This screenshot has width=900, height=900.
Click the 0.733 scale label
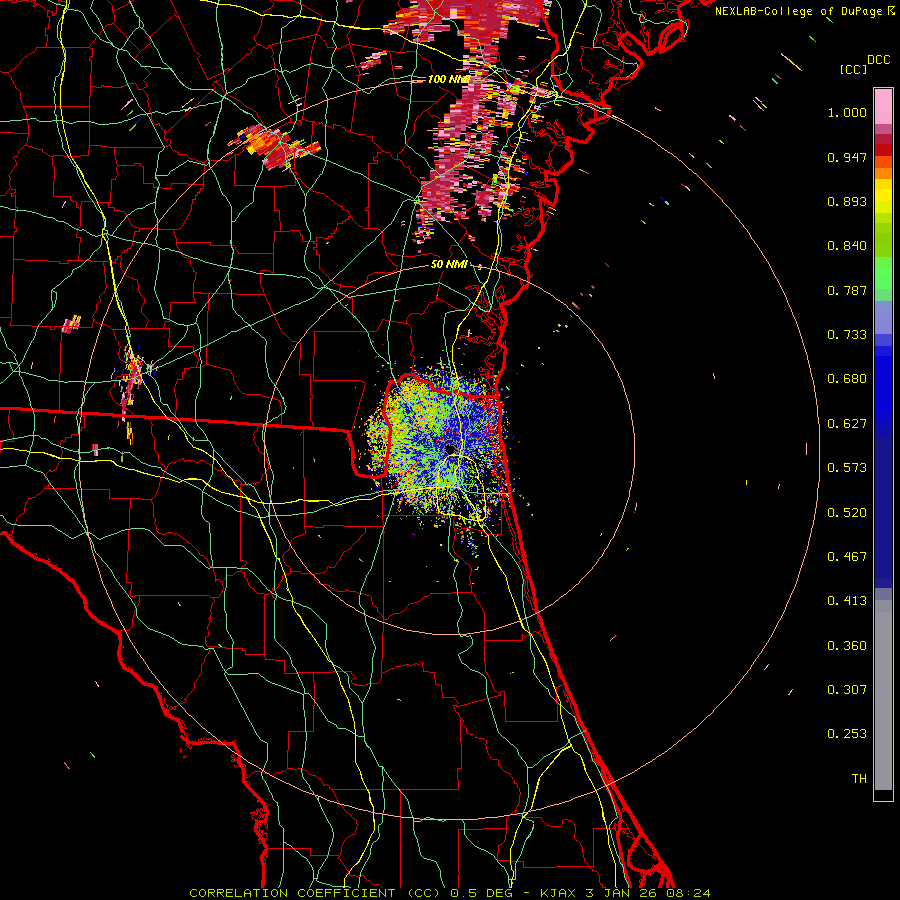click(x=847, y=335)
